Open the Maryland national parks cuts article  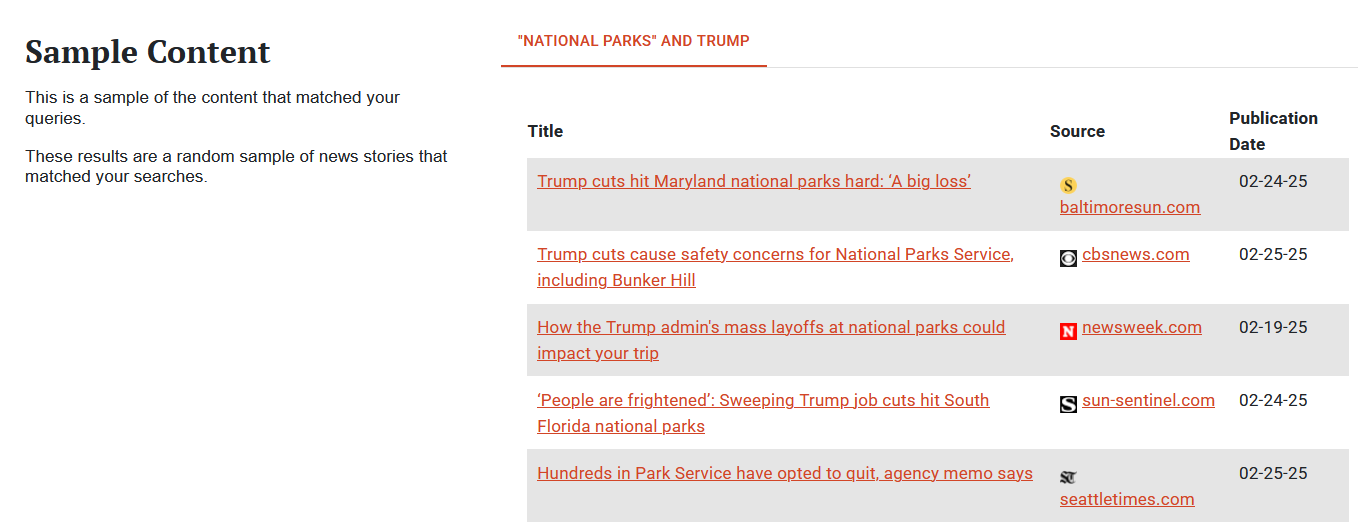(x=754, y=181)
